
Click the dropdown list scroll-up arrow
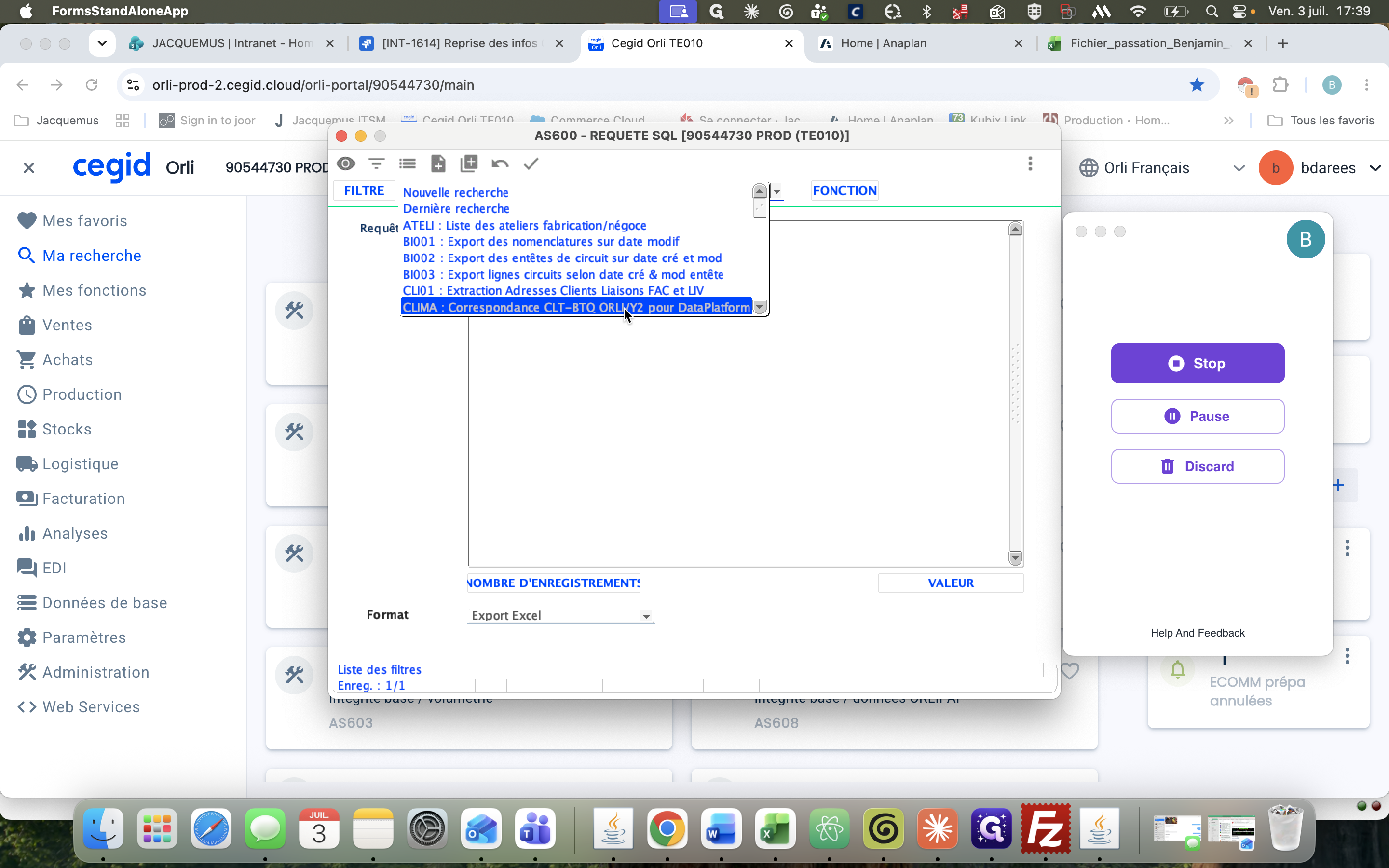click(x=760, y=190)
